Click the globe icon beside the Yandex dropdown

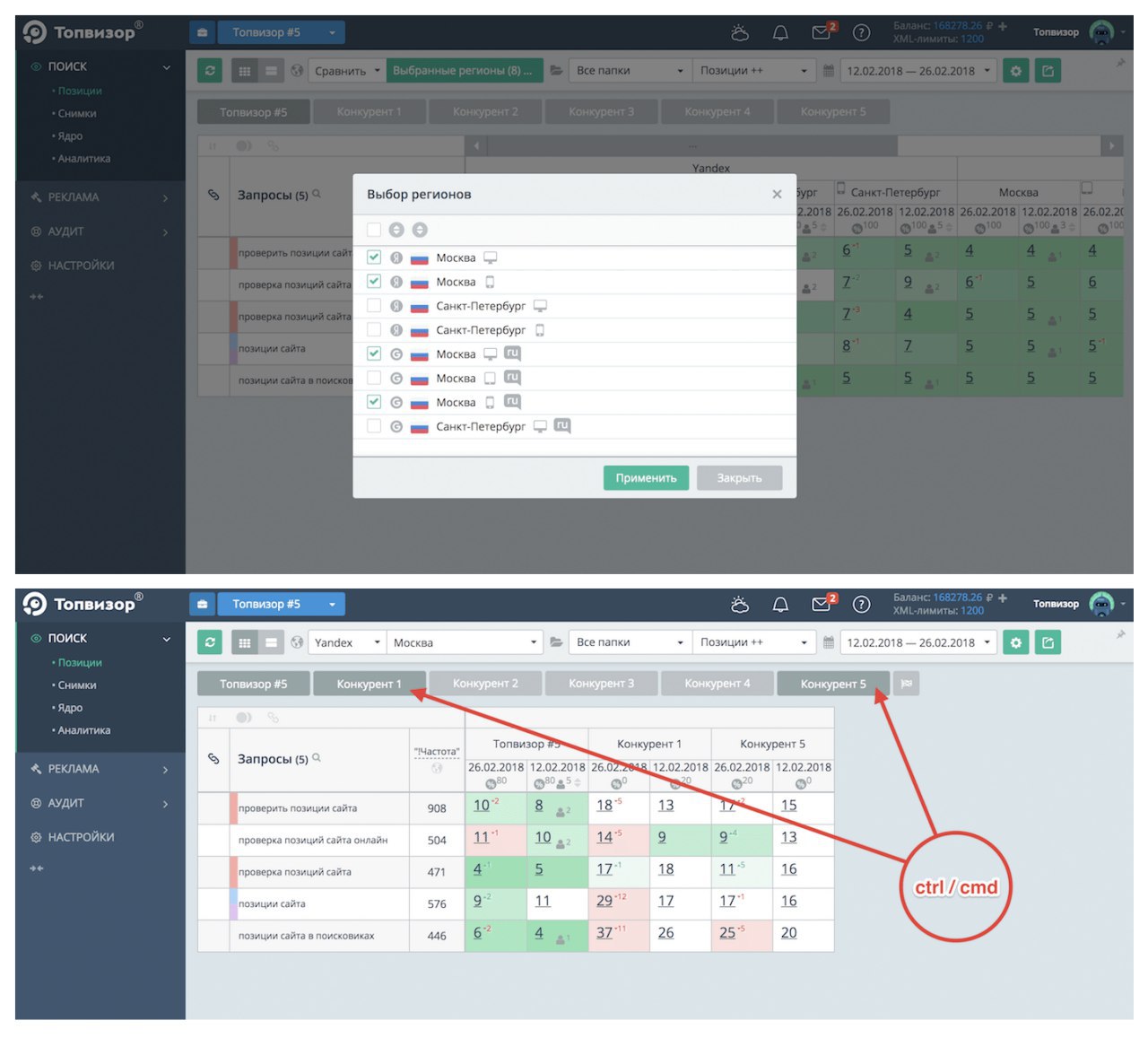tap(297, 642)
